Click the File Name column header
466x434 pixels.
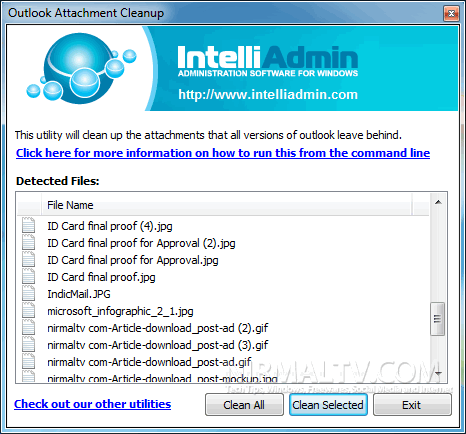227,205
